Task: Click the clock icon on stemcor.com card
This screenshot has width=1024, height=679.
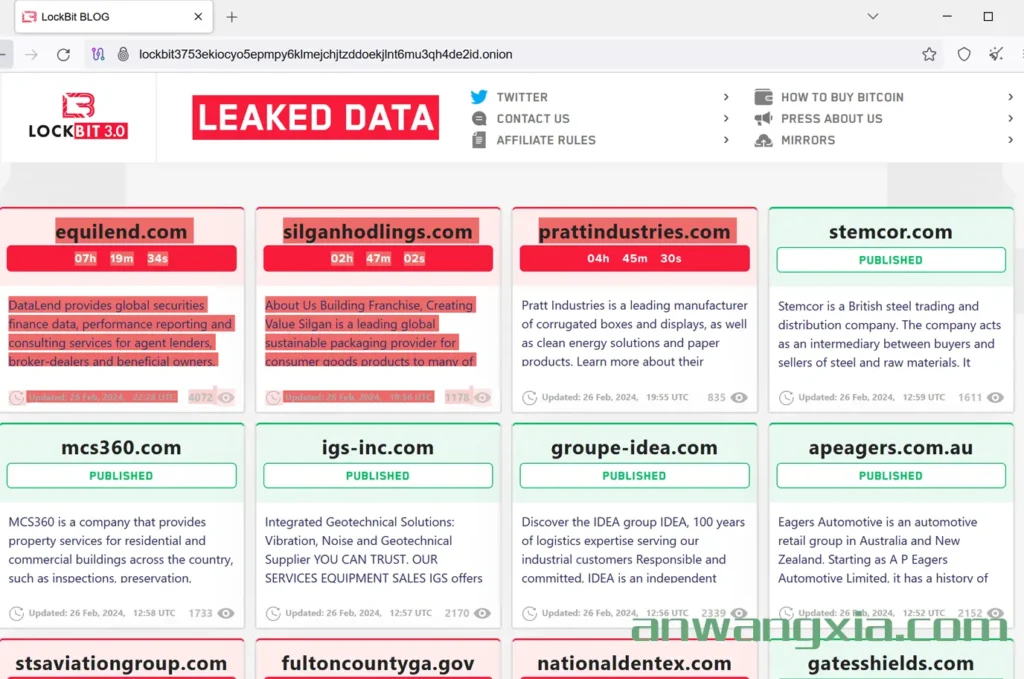Action: [x=786, y=397]
